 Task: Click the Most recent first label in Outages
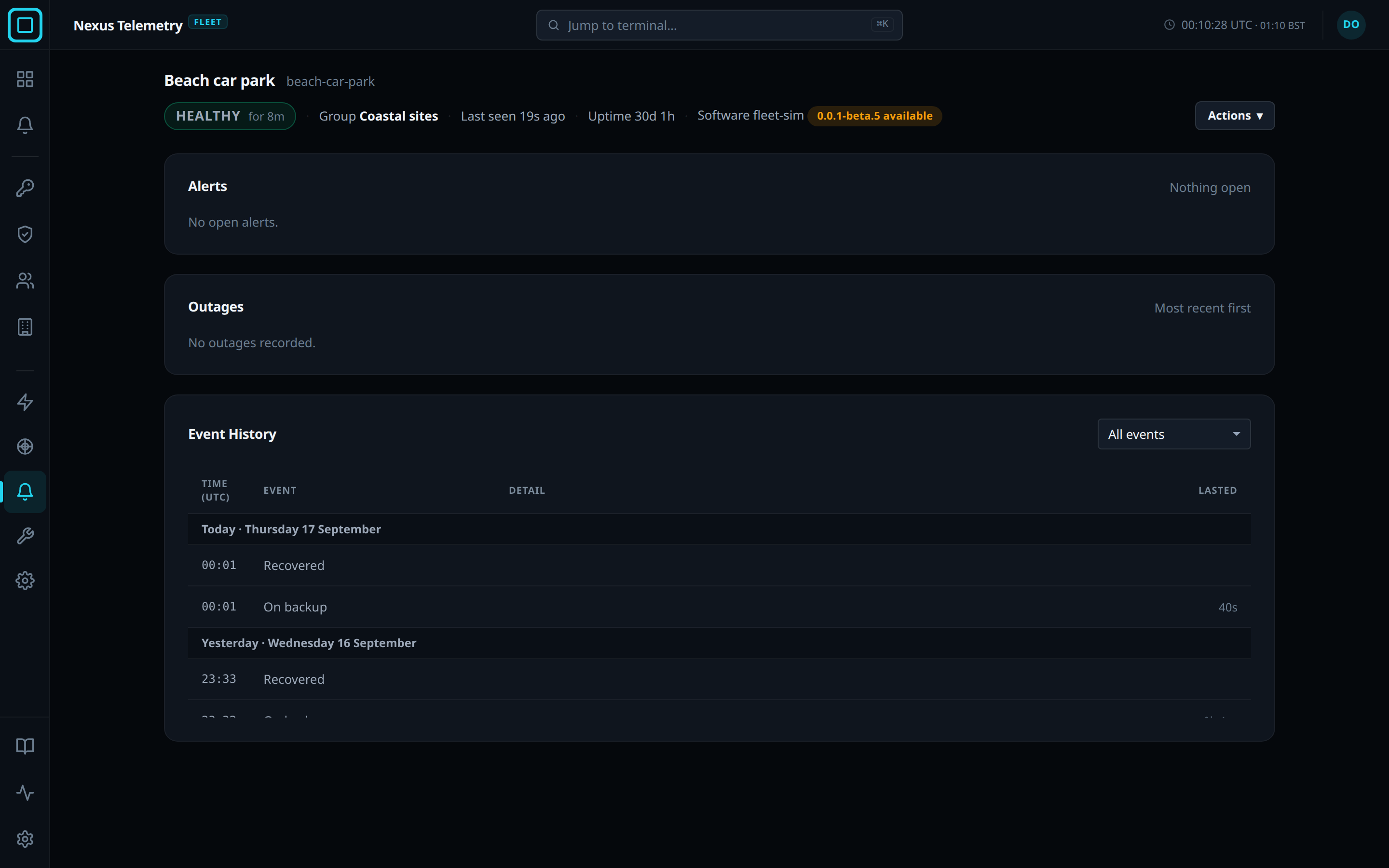(1202, 308)
